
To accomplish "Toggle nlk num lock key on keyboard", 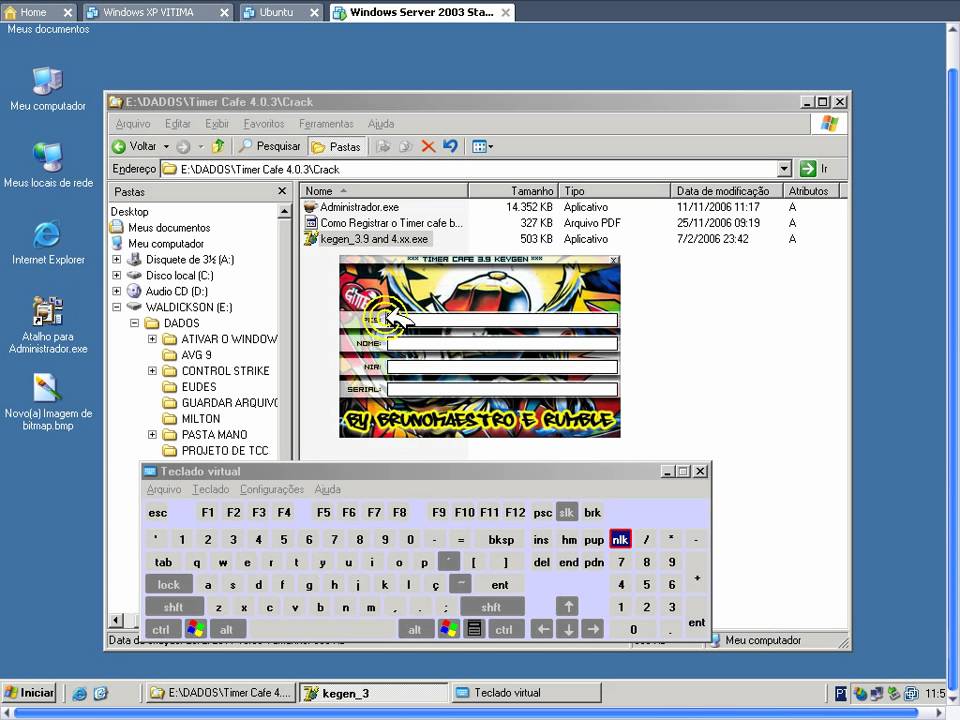I will (620, 539).
